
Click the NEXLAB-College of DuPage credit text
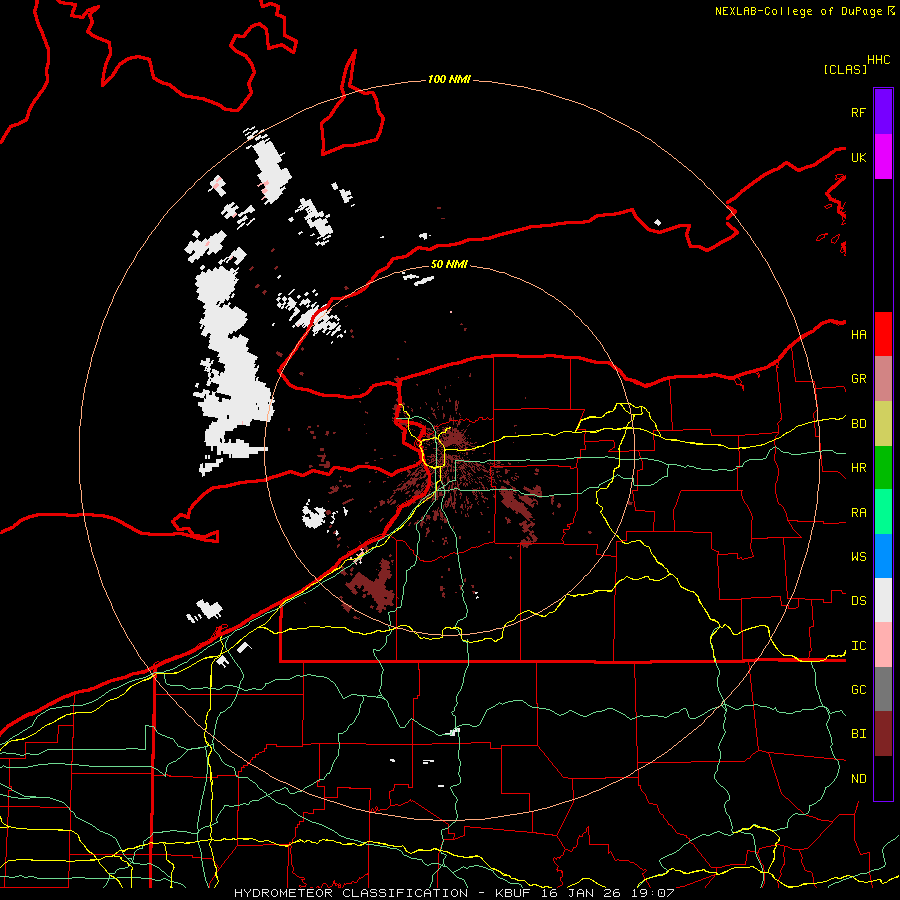[798, 11]
